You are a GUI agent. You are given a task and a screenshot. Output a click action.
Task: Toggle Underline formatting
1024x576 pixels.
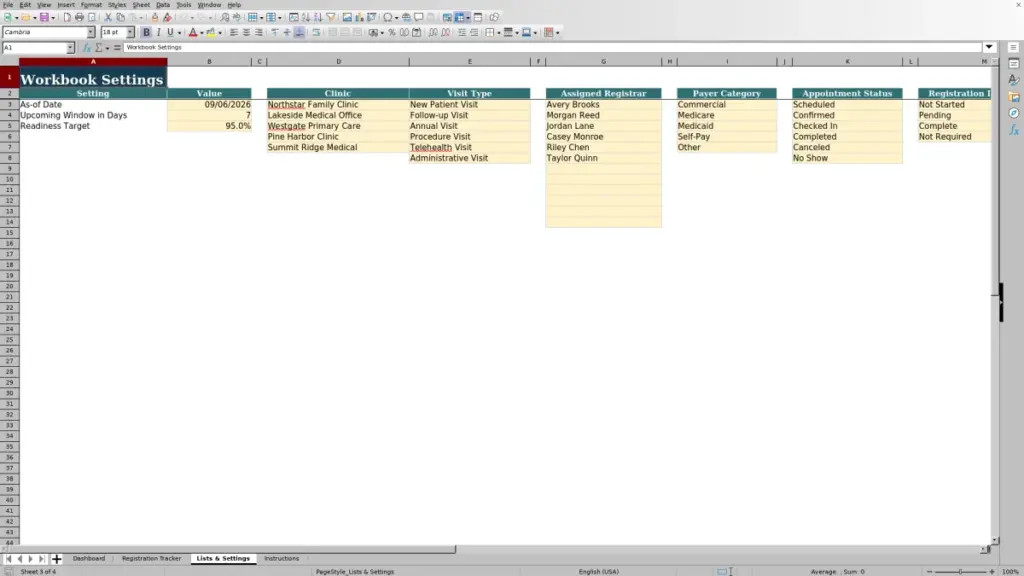[x=170, y=33]
